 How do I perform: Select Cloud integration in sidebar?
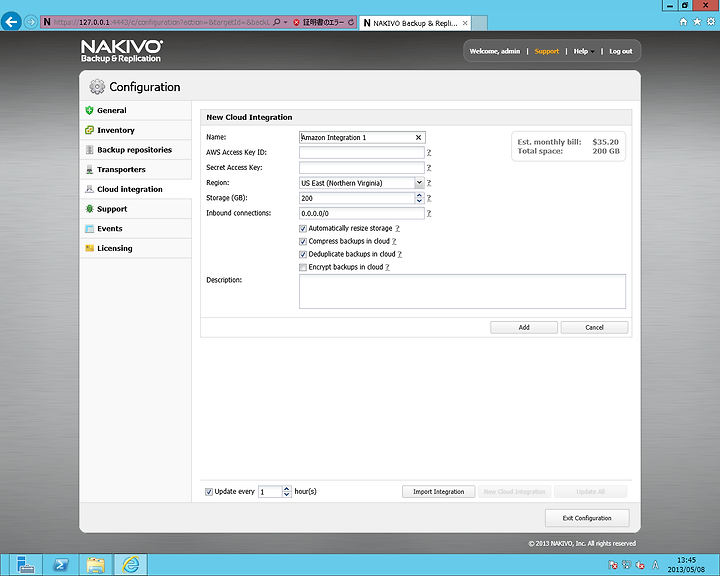(135, 189)
